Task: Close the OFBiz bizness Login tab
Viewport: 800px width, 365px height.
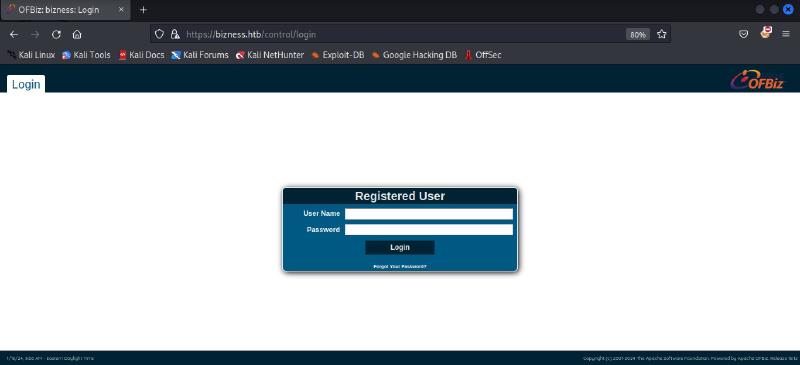Action: pyautogui.click(x=121, y=10)
